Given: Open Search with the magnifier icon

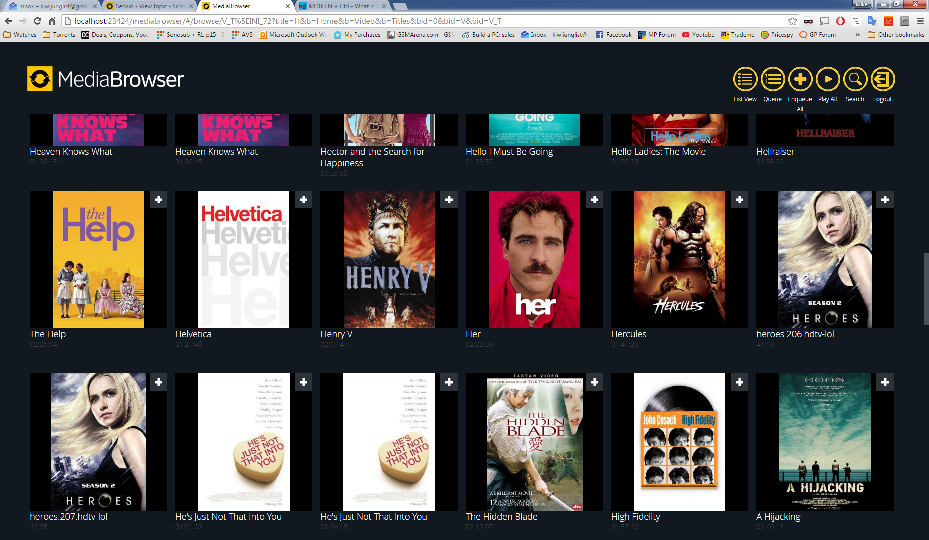Looking at the screenshot, I should [x=855, y=80].
